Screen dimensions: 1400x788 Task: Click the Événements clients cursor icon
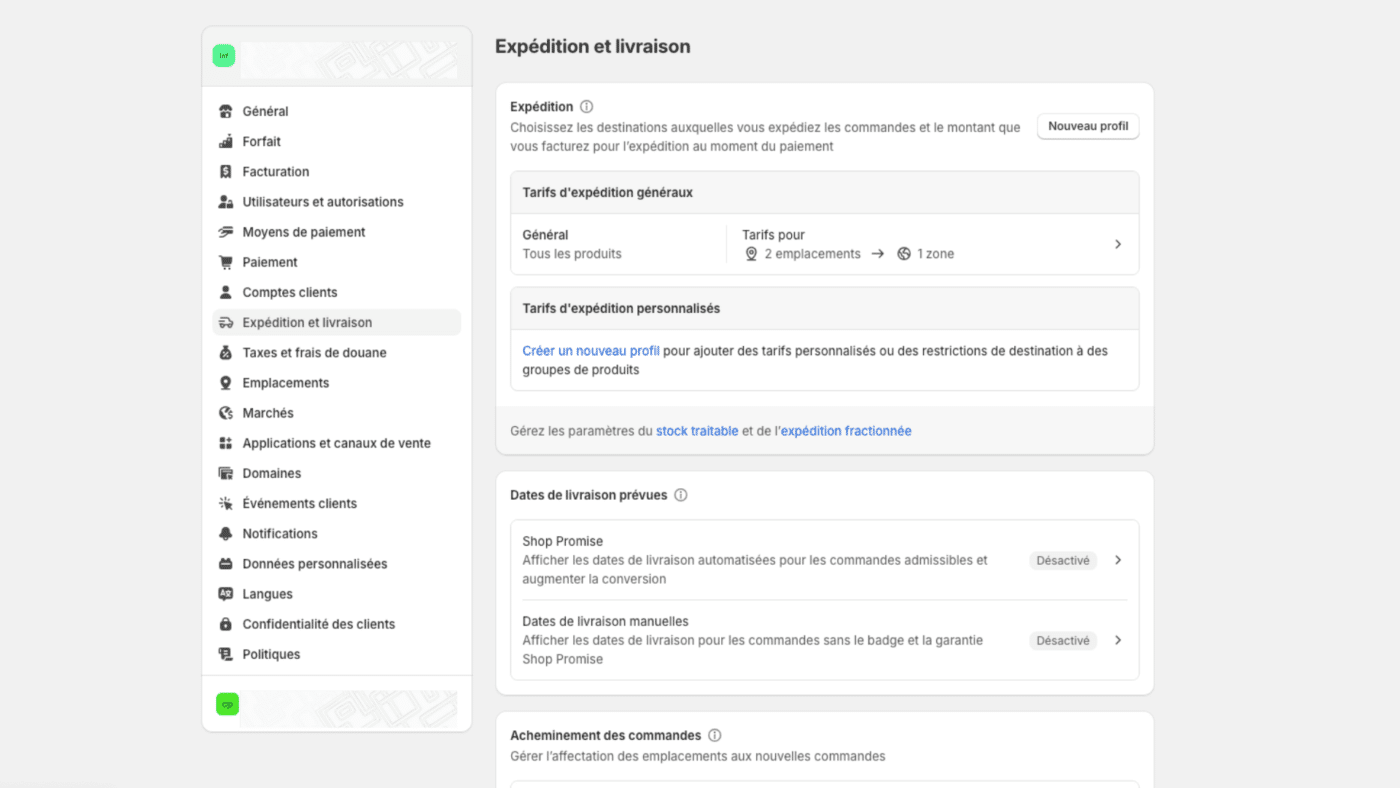click(x=225, y=503)
